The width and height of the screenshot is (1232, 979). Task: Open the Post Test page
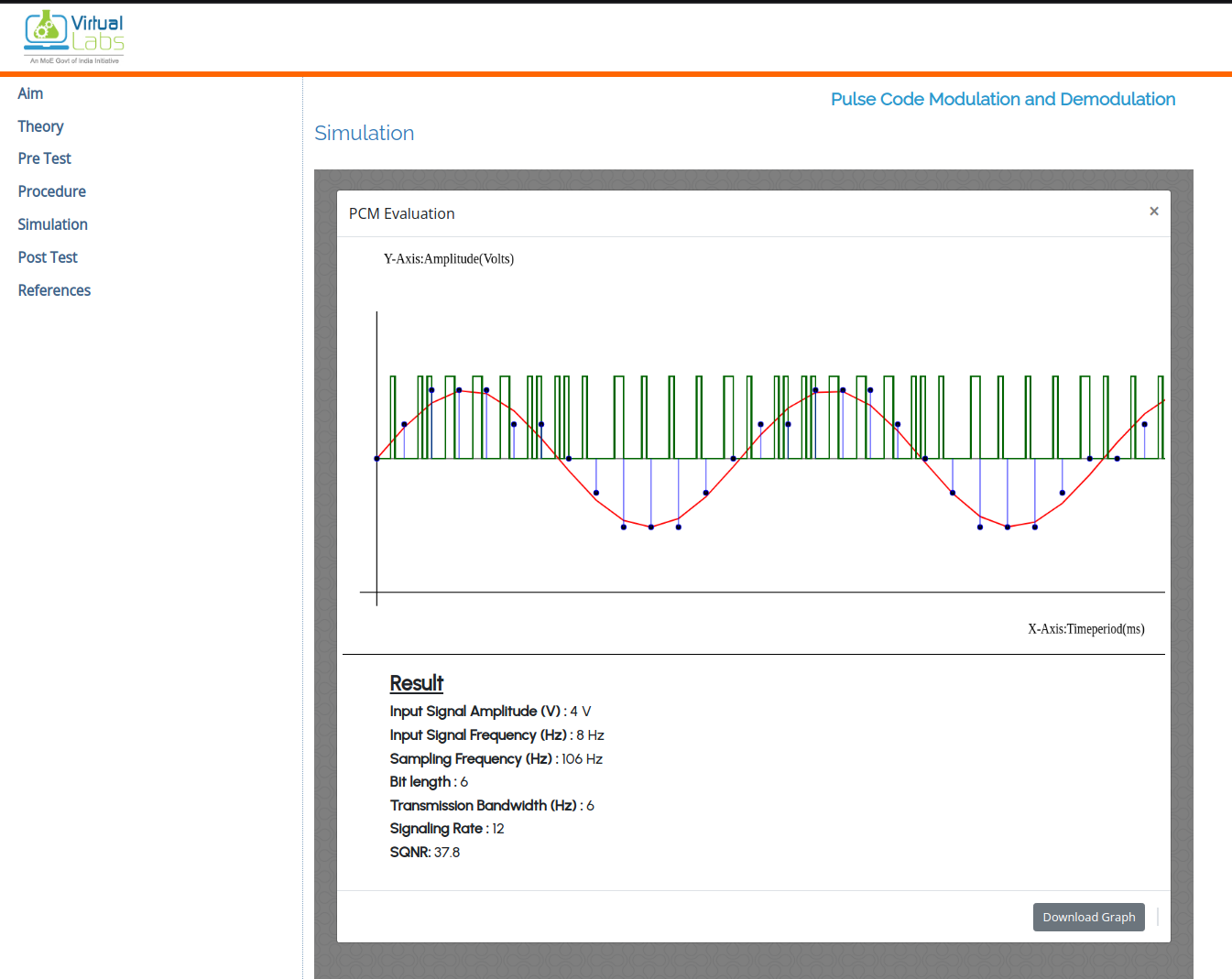coord(48,257)
